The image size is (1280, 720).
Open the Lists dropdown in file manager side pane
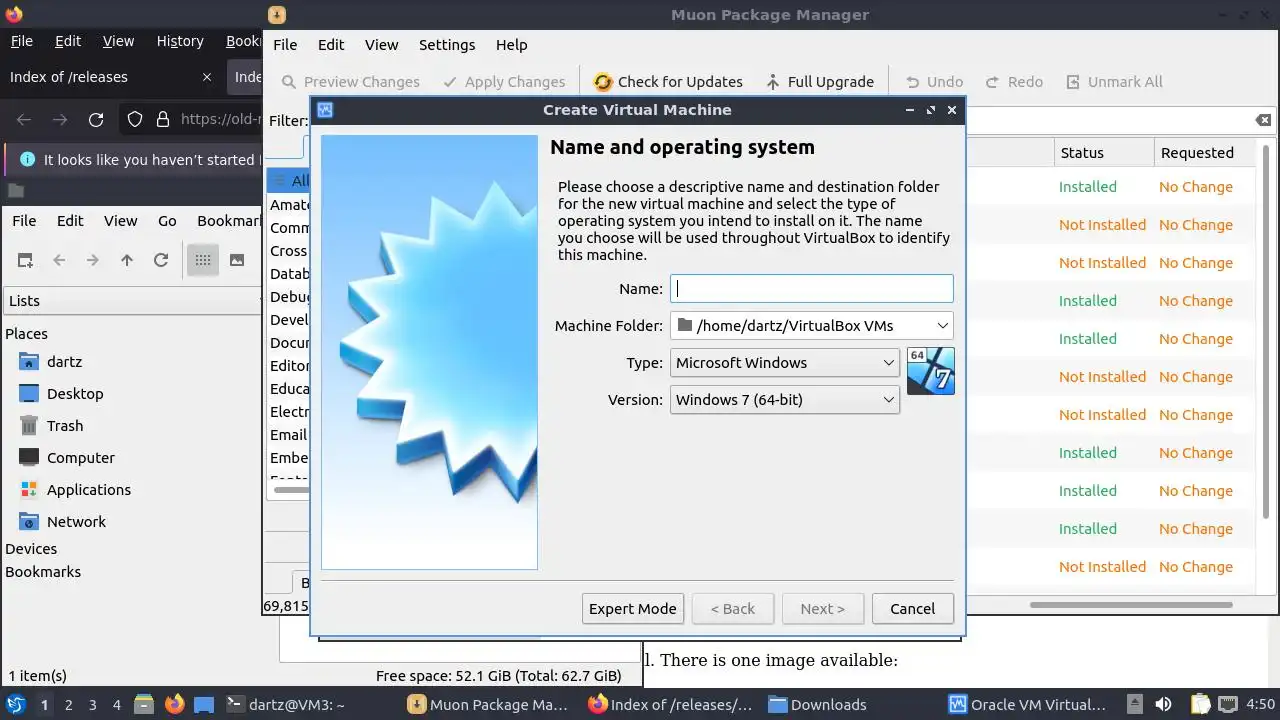click(132, 301)
